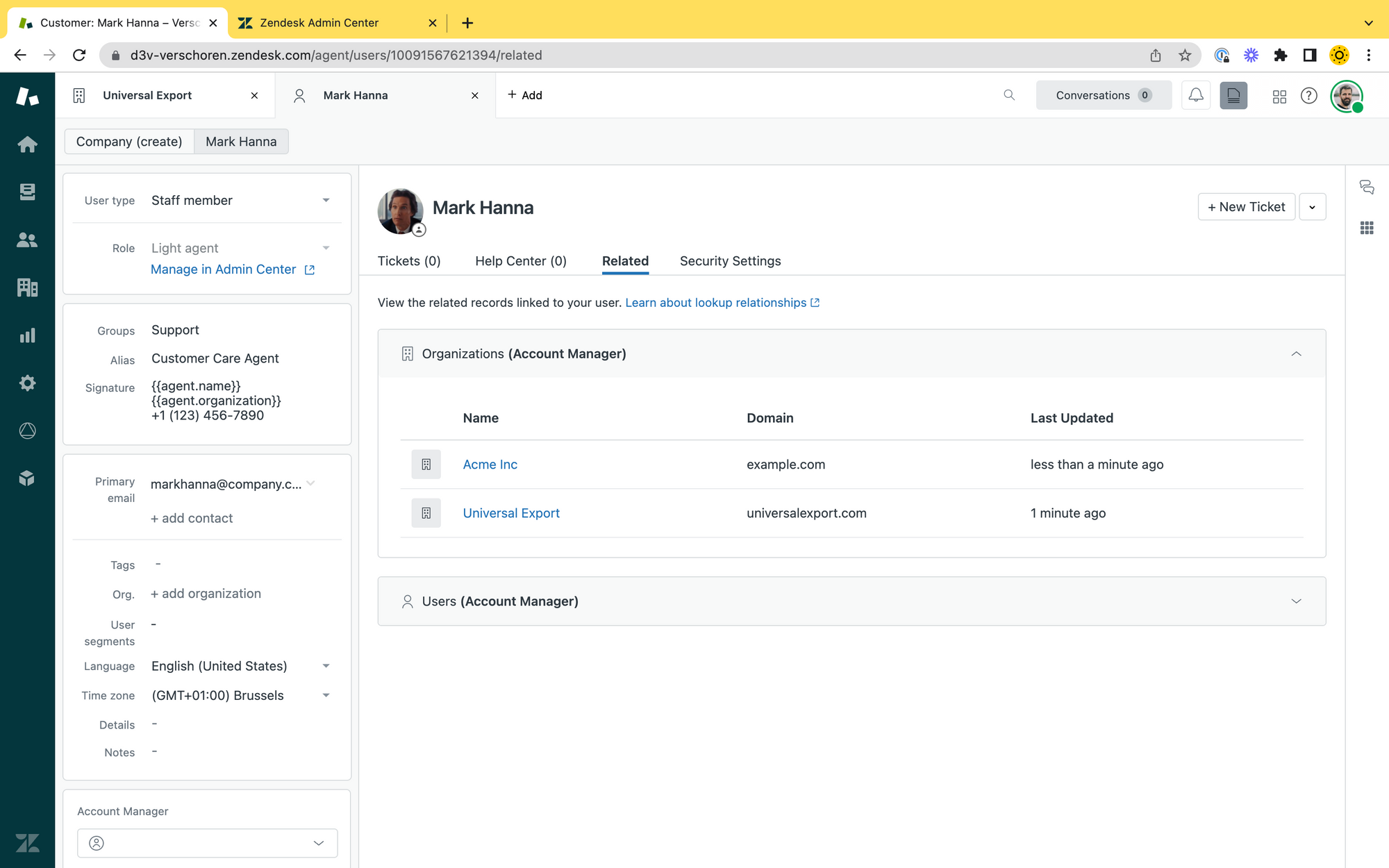Screen dimensions: 1389x868
Task: Click the + New Ticket button
Action: (1246, 207)
